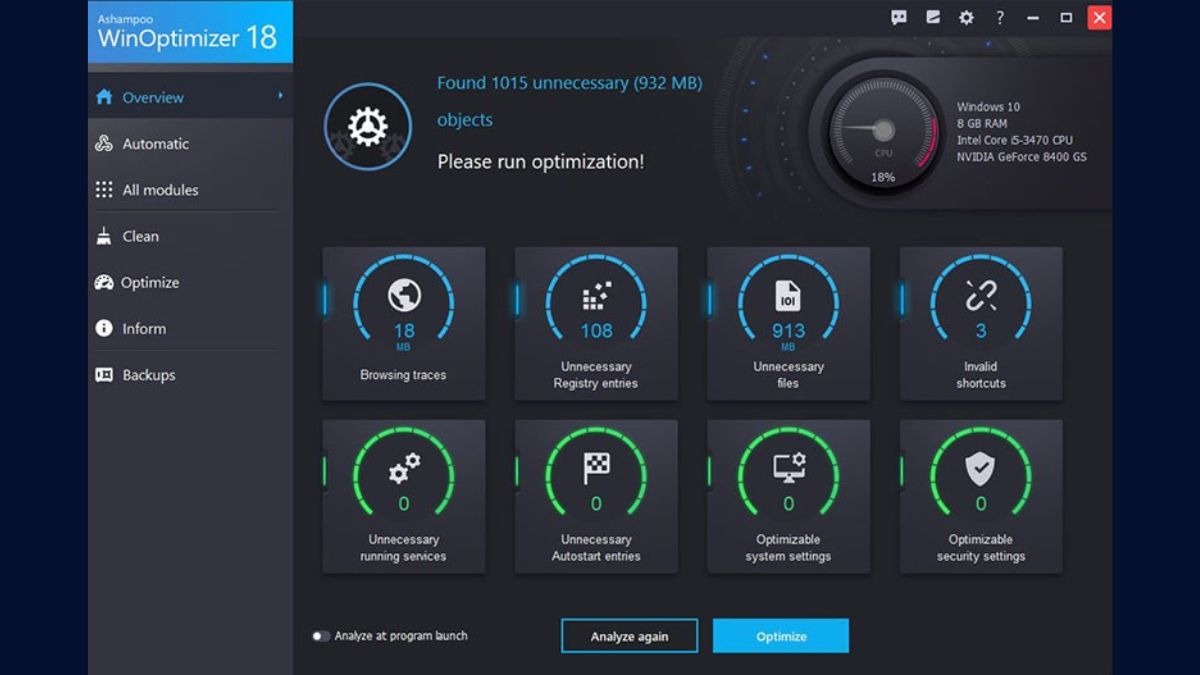This screenshot has width=1200, height=675.
Task: Open the All modules sidebar section
Action: 160,190
